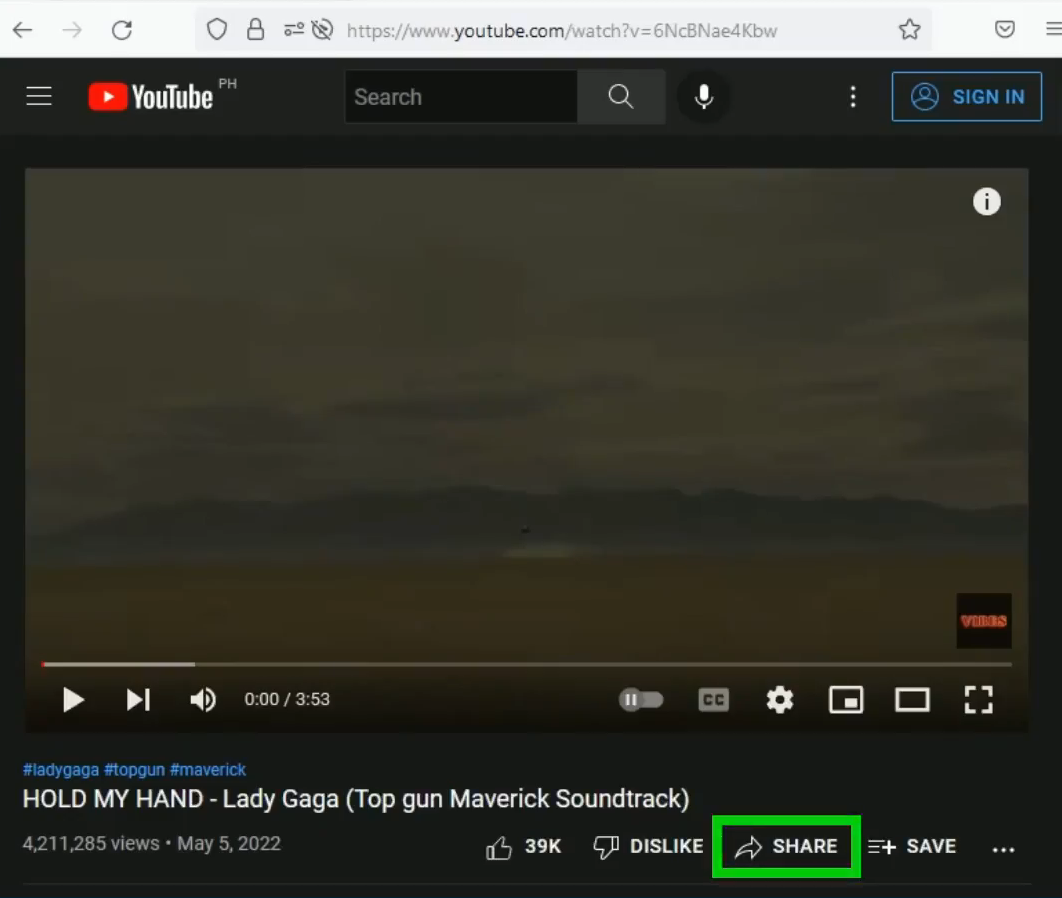
Task: Activate miniplayer mode
Action: pyautogui.click(x=845, y=699)
